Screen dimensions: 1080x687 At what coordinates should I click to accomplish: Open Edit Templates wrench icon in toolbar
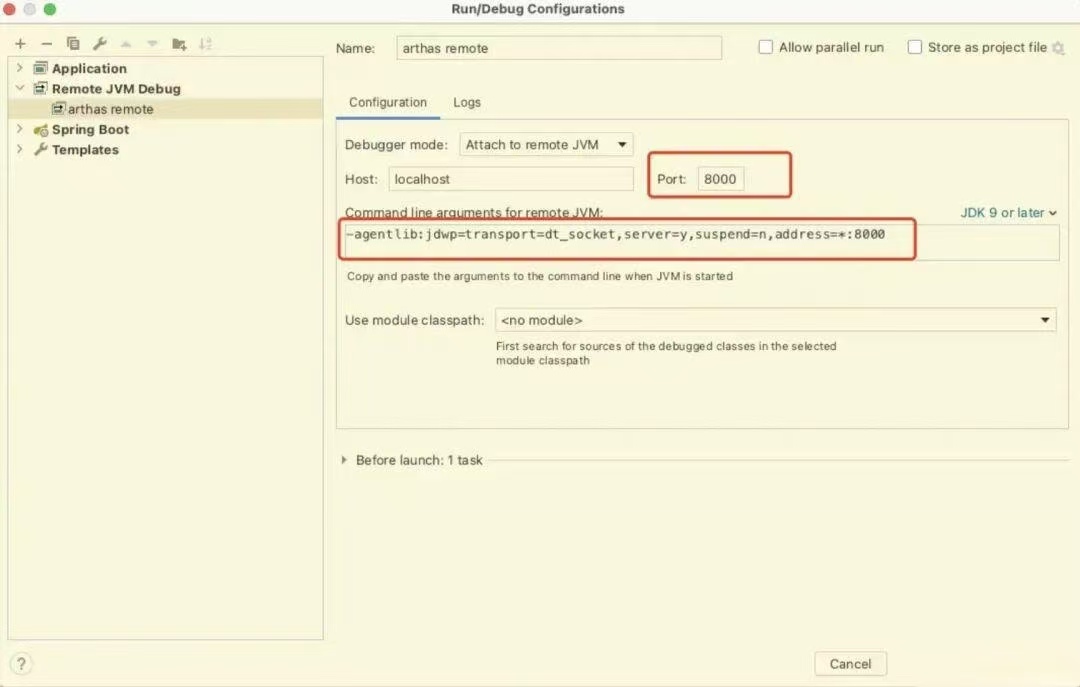click(100, 44)
